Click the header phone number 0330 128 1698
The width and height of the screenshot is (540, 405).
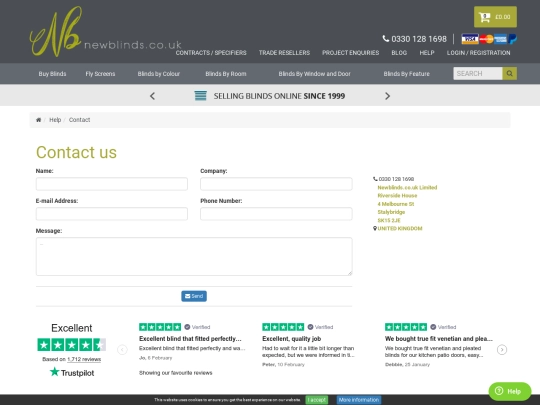point(419,39)
